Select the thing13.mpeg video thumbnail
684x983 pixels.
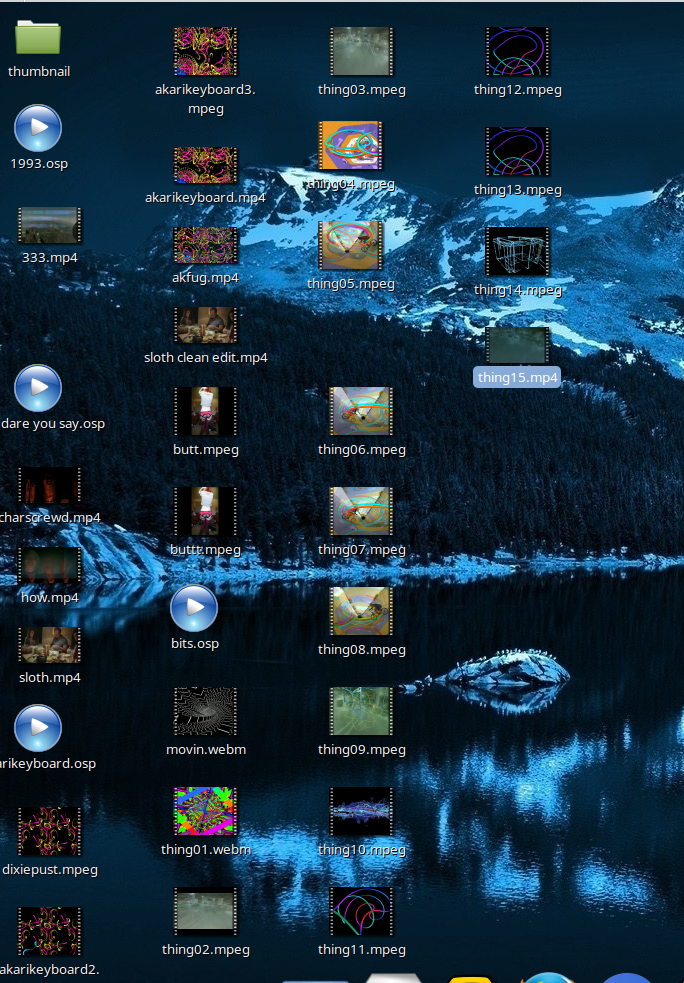517,152
